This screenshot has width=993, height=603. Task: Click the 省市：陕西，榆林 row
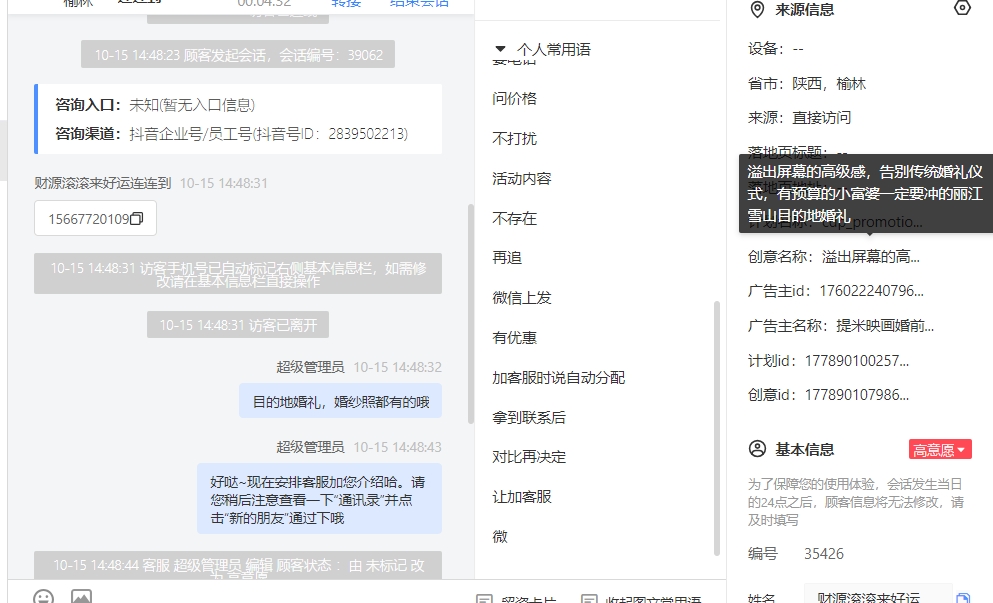pos(806,84)
